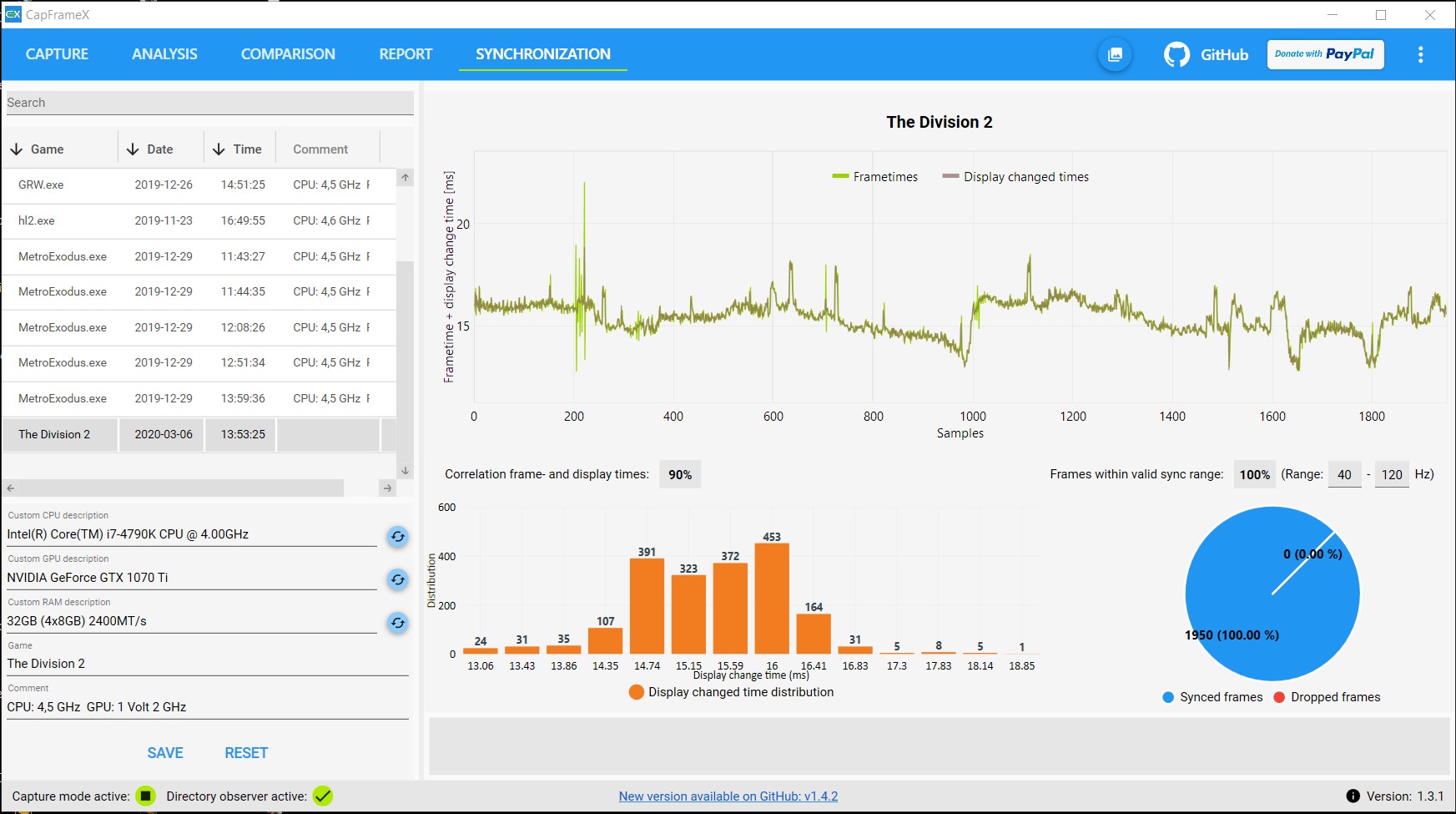Screen dimensions: 1456x814
Task: Open the GitHub link text
Action: pos(1224,55)
